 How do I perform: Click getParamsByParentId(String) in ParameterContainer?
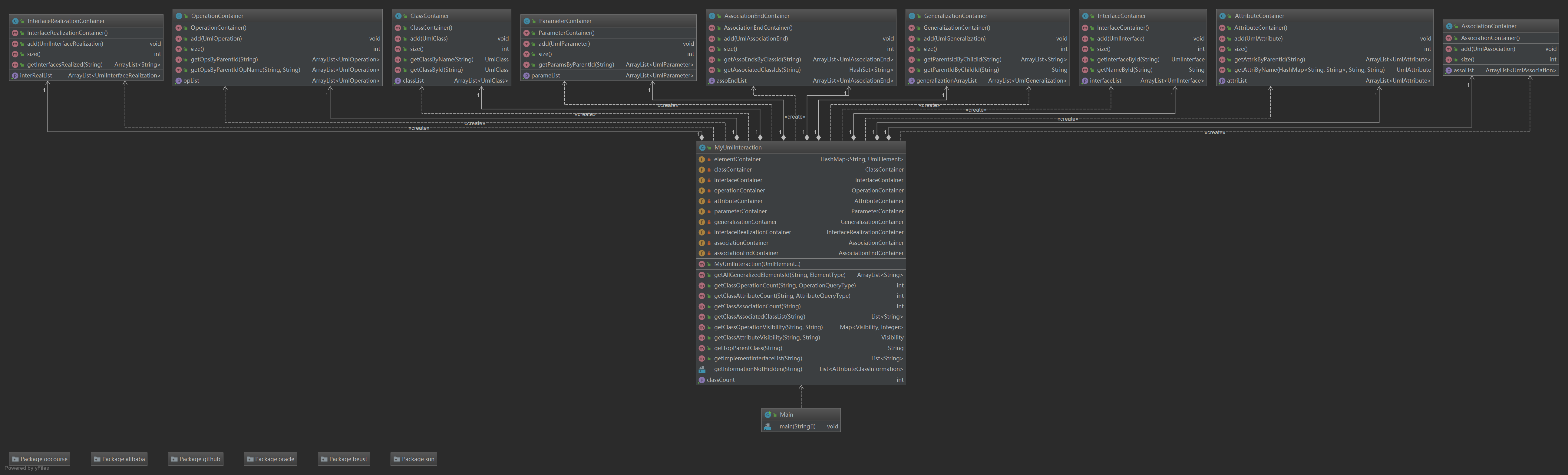[x=576, y=64]
